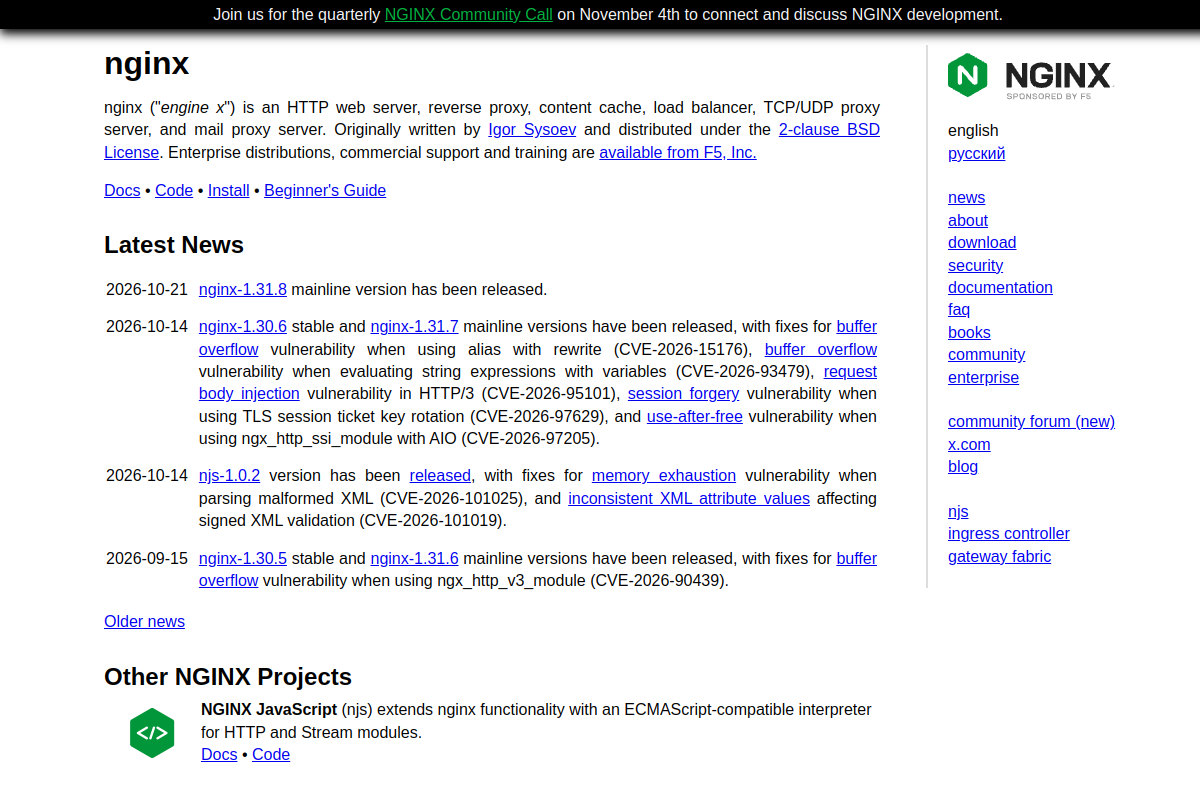Open the 'session forgery' vulnerability link
The width and height of the screenshot is (1200, 800).
683,394
